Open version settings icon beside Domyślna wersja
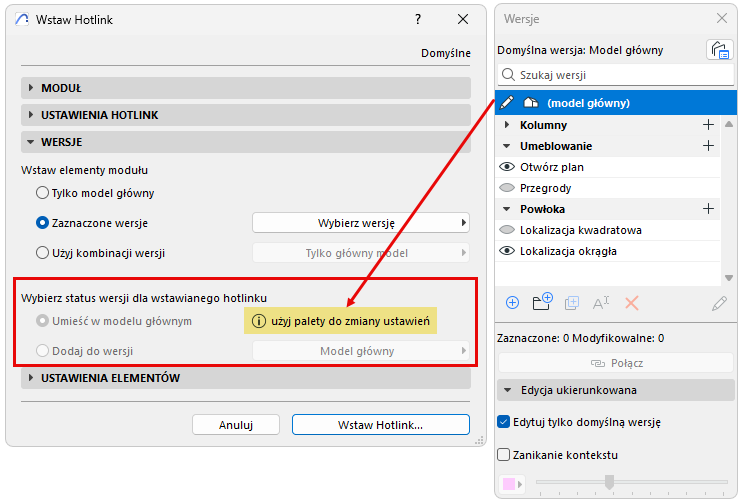Viewport: 741px width, 504px height. coord(719,50)
